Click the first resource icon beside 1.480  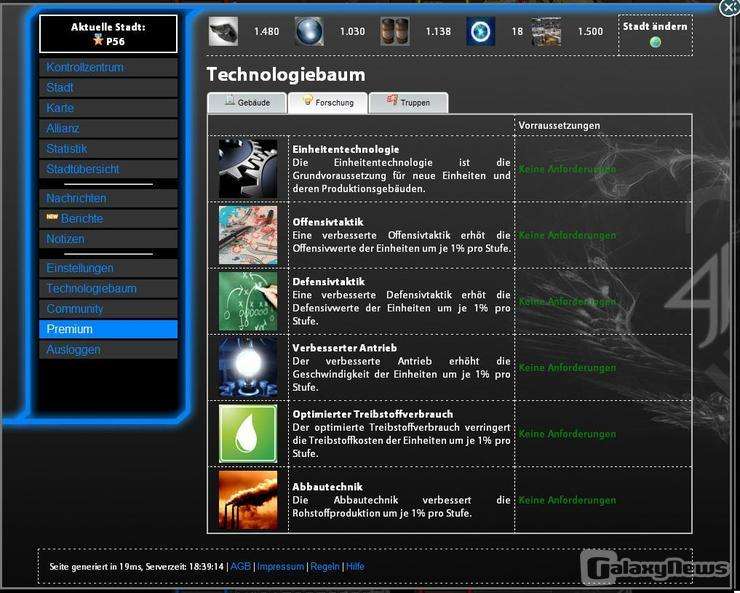[223, 31]
